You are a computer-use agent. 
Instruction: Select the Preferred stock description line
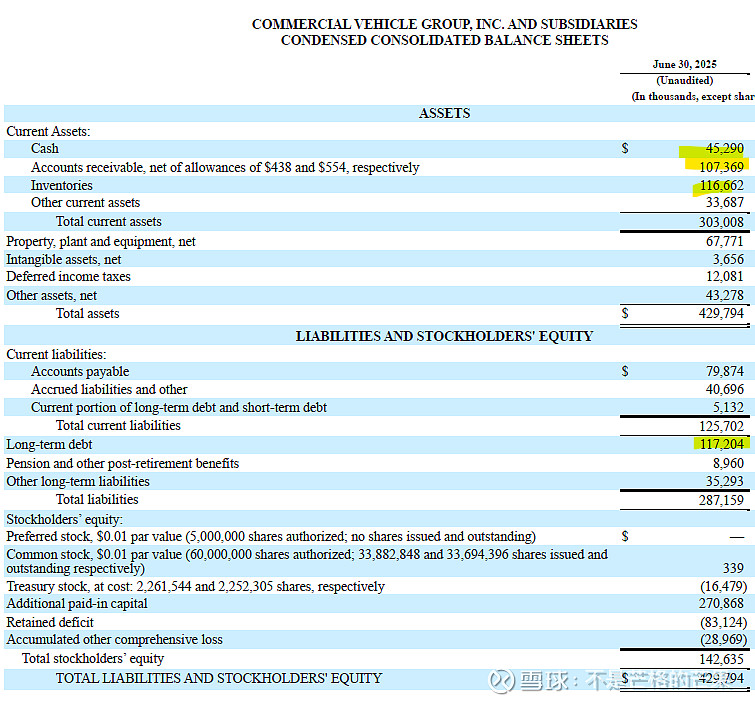(x=271, y=536)
